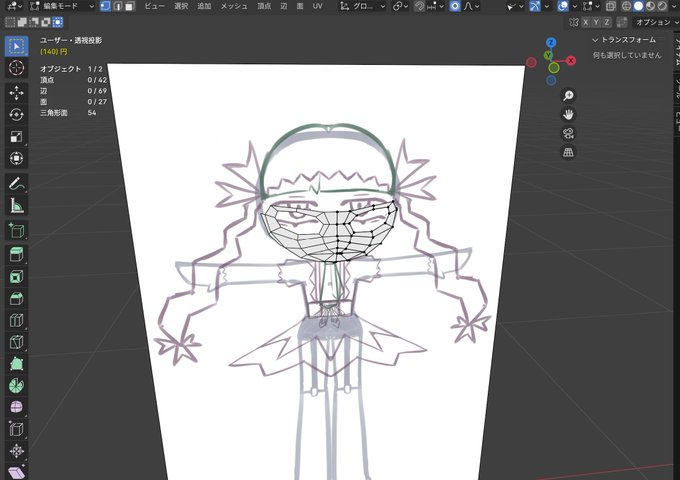
Task: Click the mesh mirror butterfly icon
Action: [x=574, y=23]
